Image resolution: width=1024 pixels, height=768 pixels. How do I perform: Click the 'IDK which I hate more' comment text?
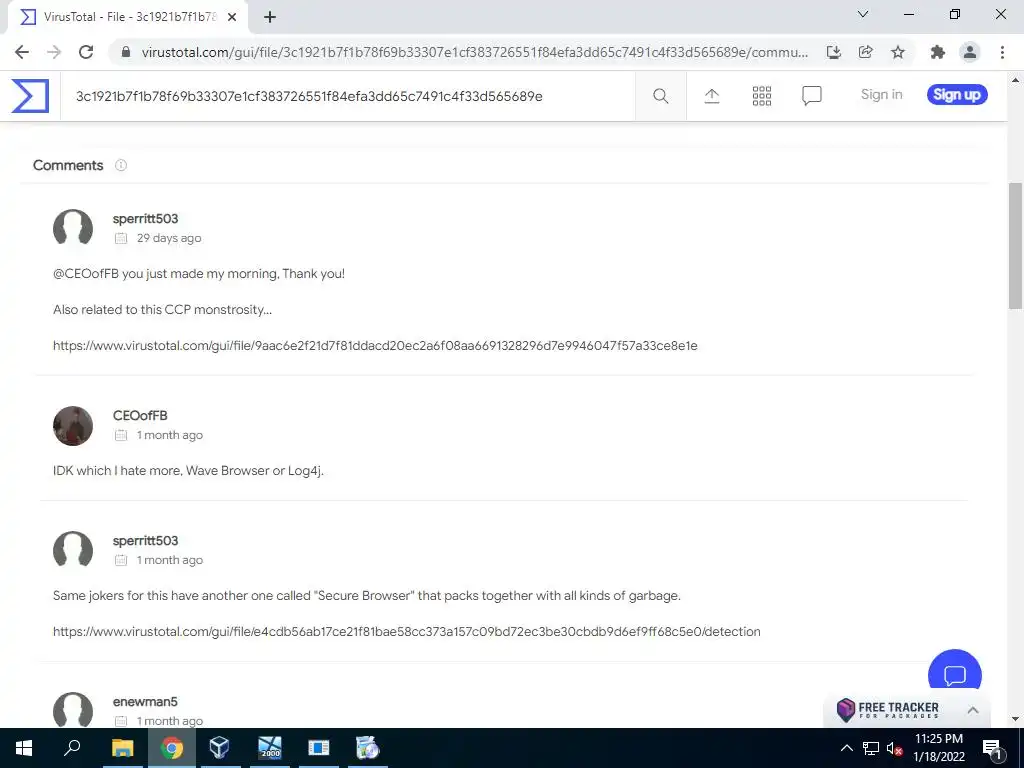click(188, 471)
